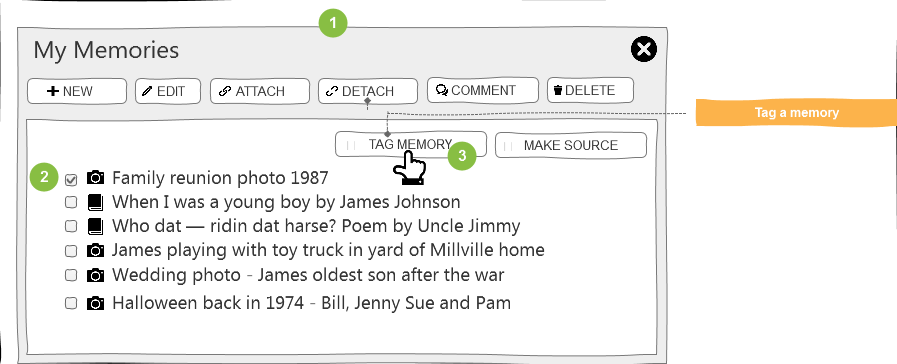Uncheck Family reunion photo 1987 checkbox
This screenshot has height=364, width=897.
click(71, 180)
